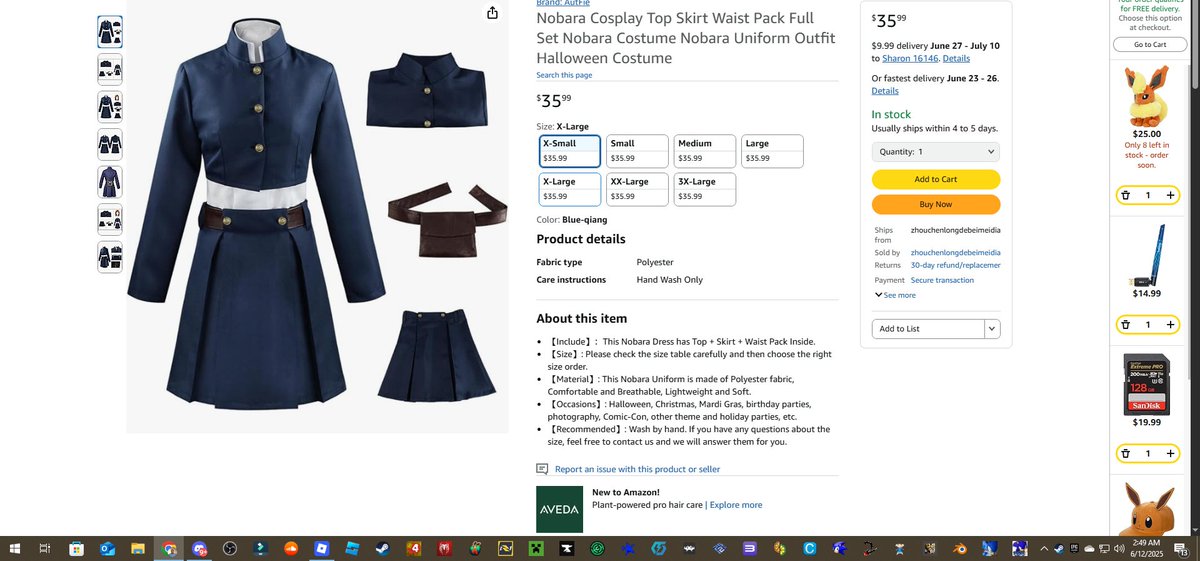
Task: Open the notification center icon
Action: [x=1181, y=549]
